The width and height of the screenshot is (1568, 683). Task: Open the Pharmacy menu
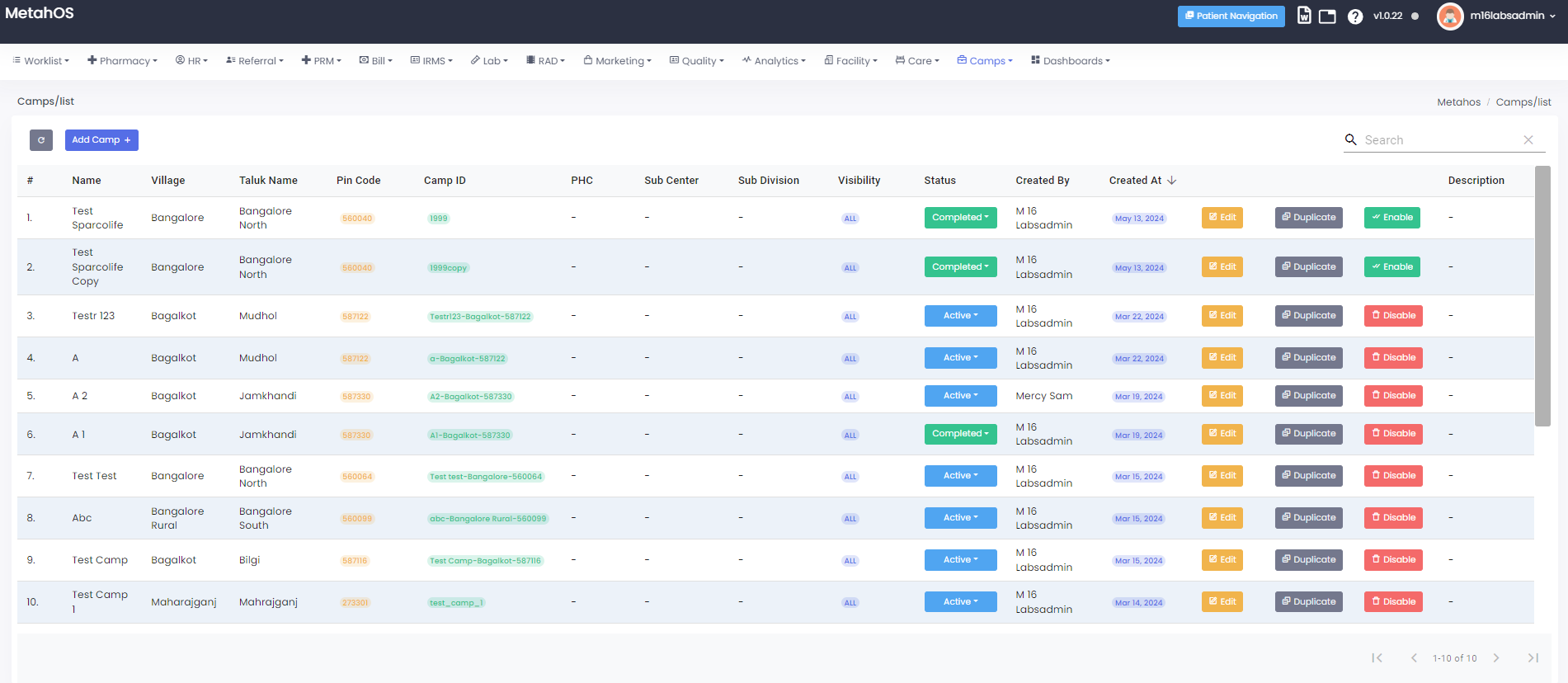122,61
